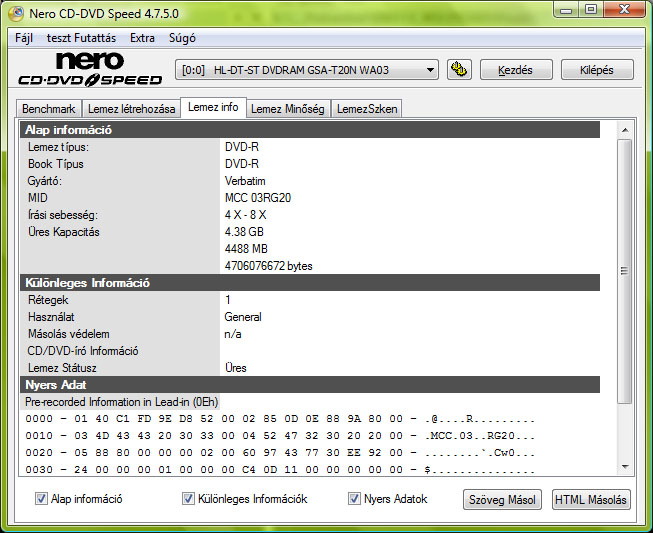653x533 pixels.
Task: Toggle the Alap információ checkbox
Action: 41,498
